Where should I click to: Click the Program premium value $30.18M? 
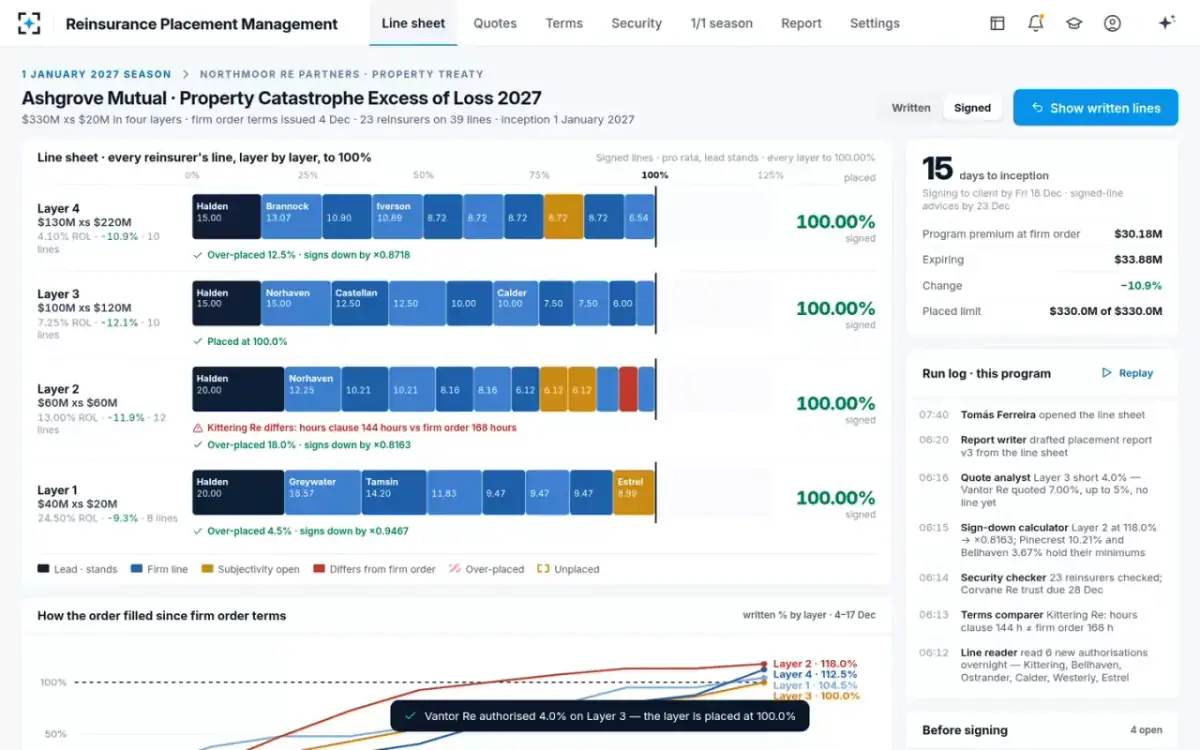click(x=1138, y=234)
